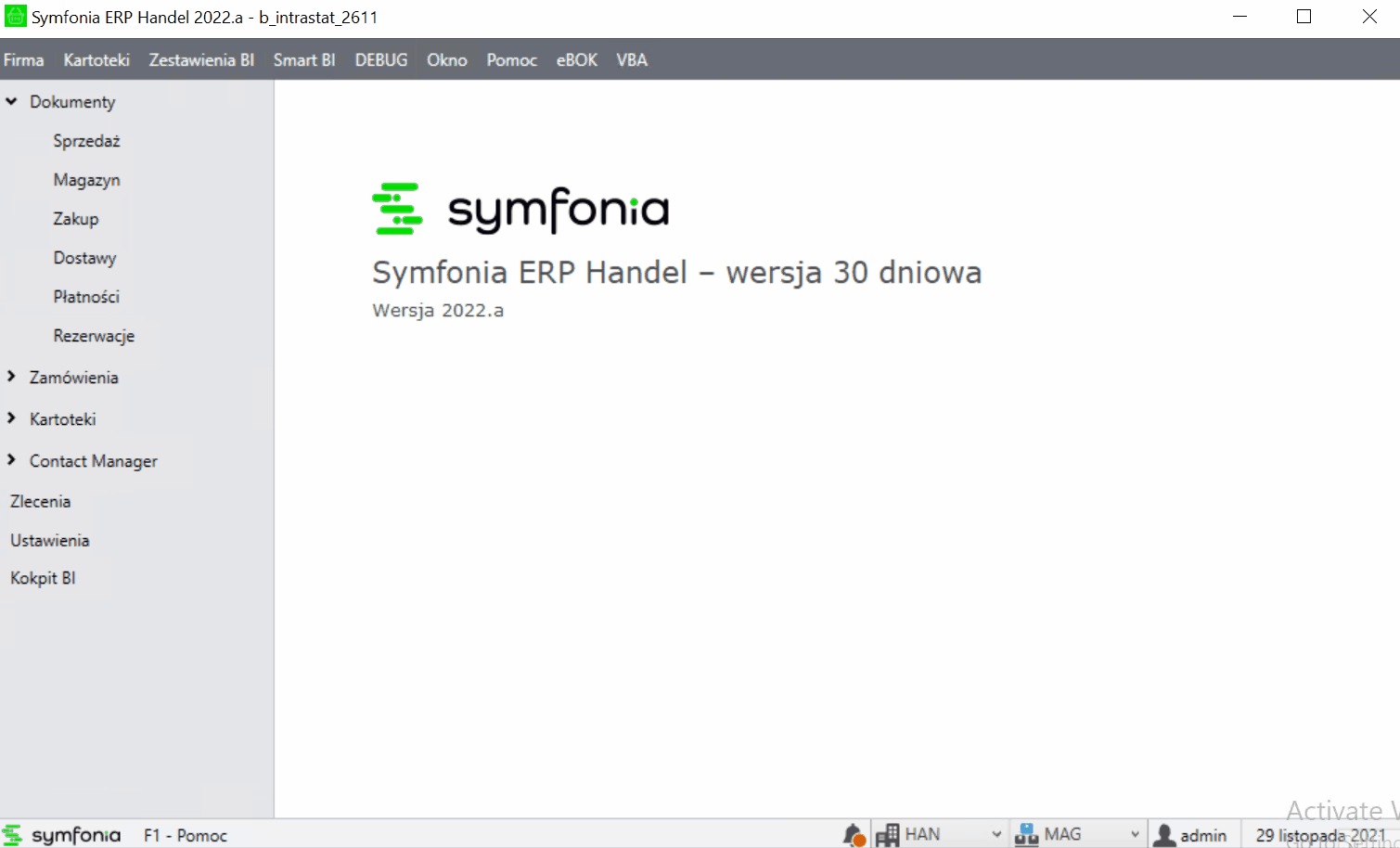Open the eBOK menu
The image size is (1400, 848).
pos(576,60)
